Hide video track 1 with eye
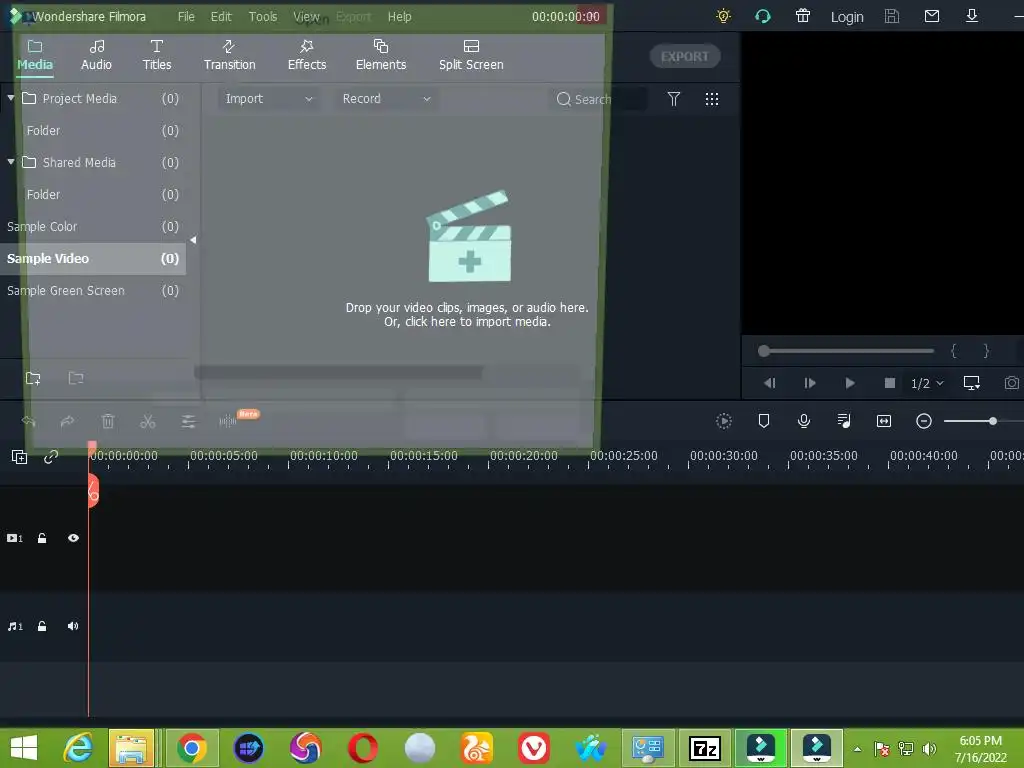This screenshot has width=1024, height=768. tap(73, 538)
